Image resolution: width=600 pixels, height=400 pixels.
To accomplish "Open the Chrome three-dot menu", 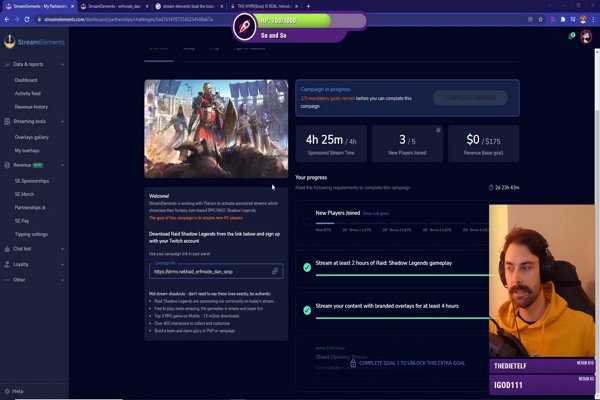I will [594, 19].
